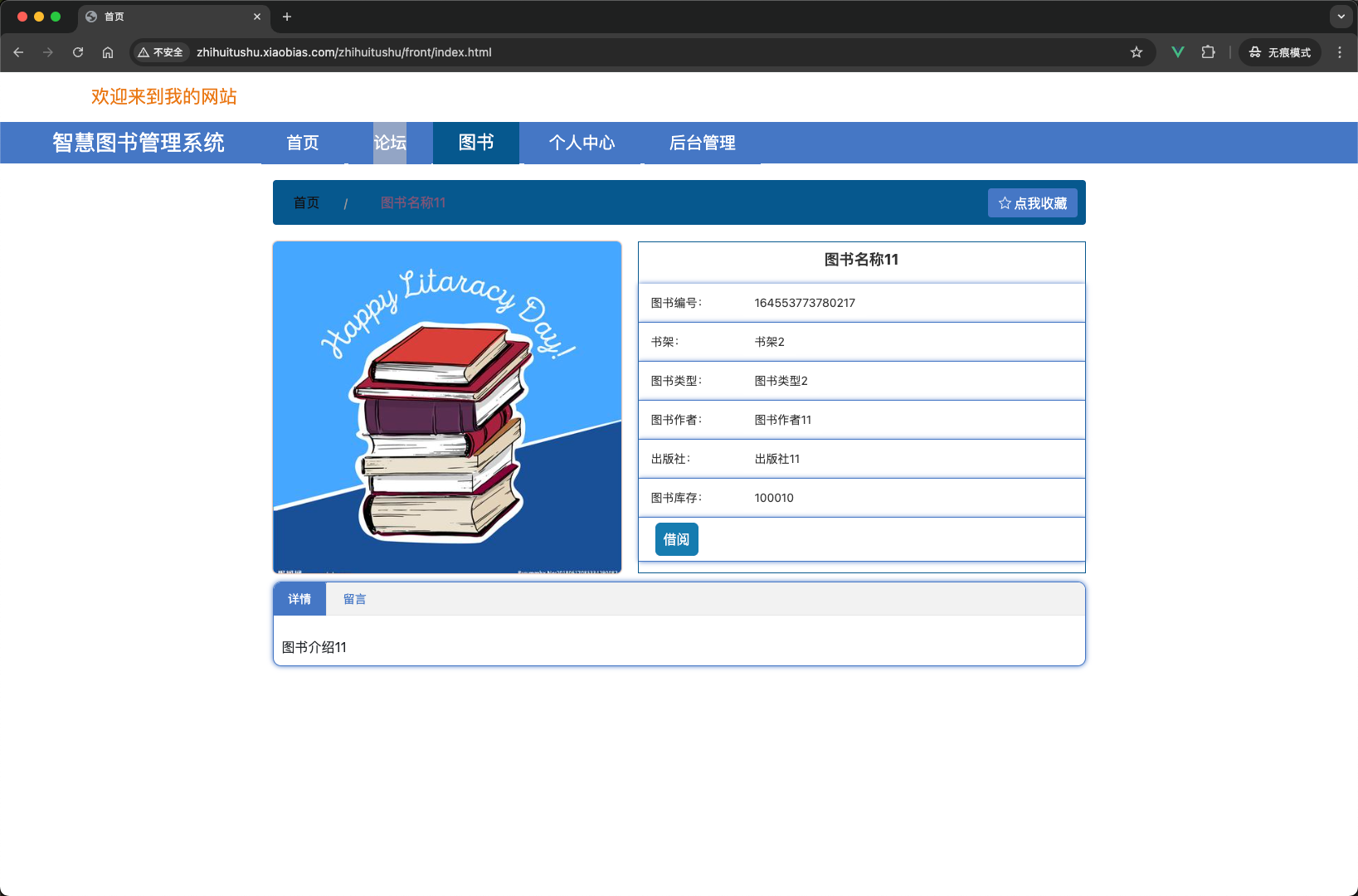Go back using browser back arrow
Viewport: 1358px width, 896px height.
click(x=18, y=52)
